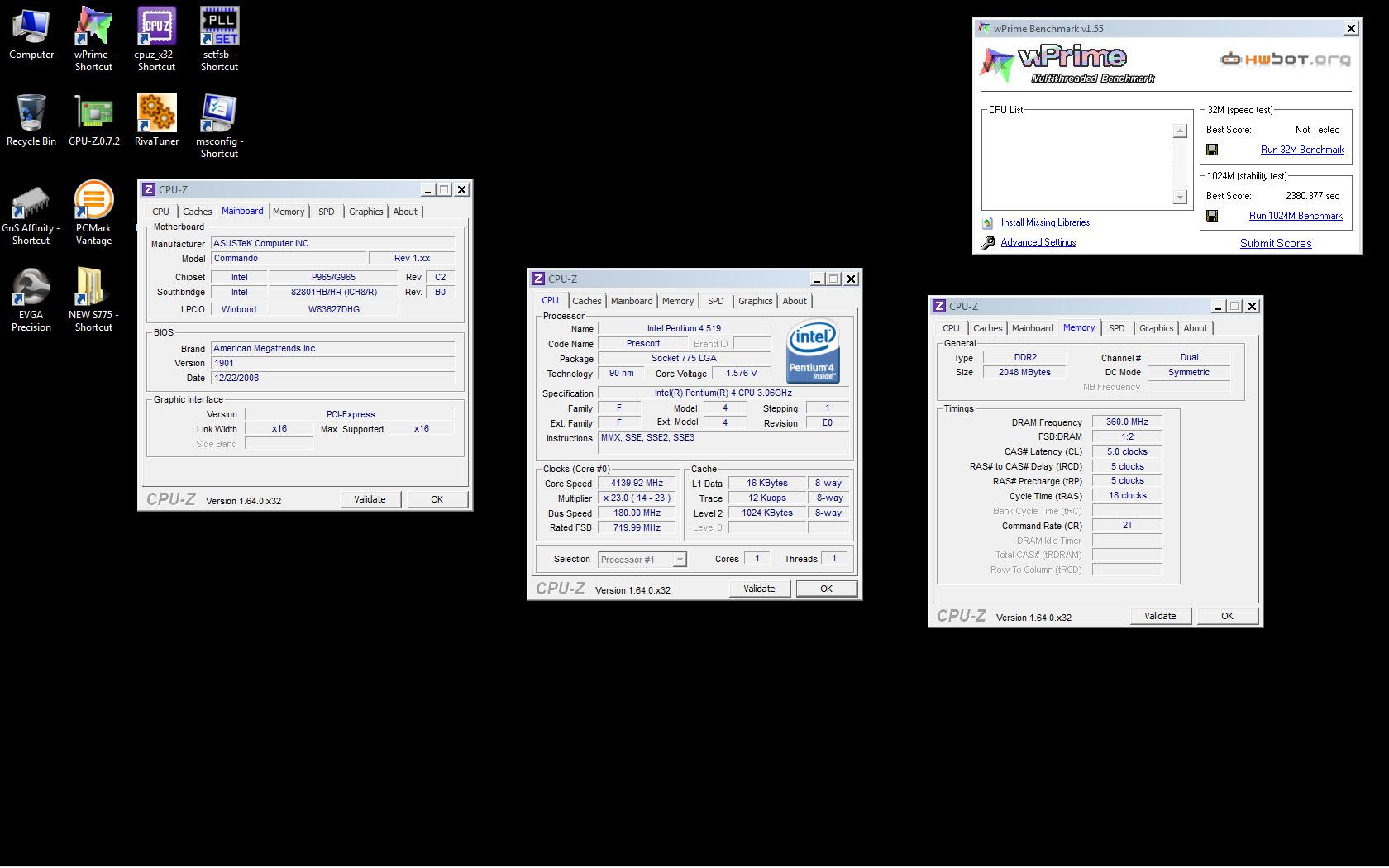
Task: Open cpuz_x32 shortcut icon
Action: (x=156, y=40)
